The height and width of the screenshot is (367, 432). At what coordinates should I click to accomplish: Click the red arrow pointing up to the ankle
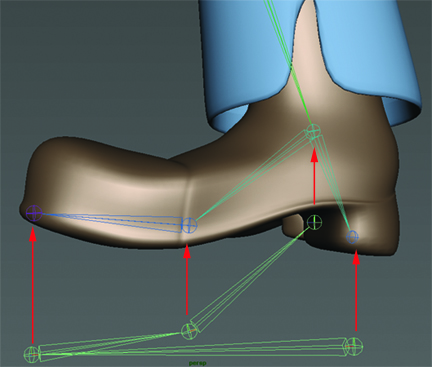coord(314,176)
